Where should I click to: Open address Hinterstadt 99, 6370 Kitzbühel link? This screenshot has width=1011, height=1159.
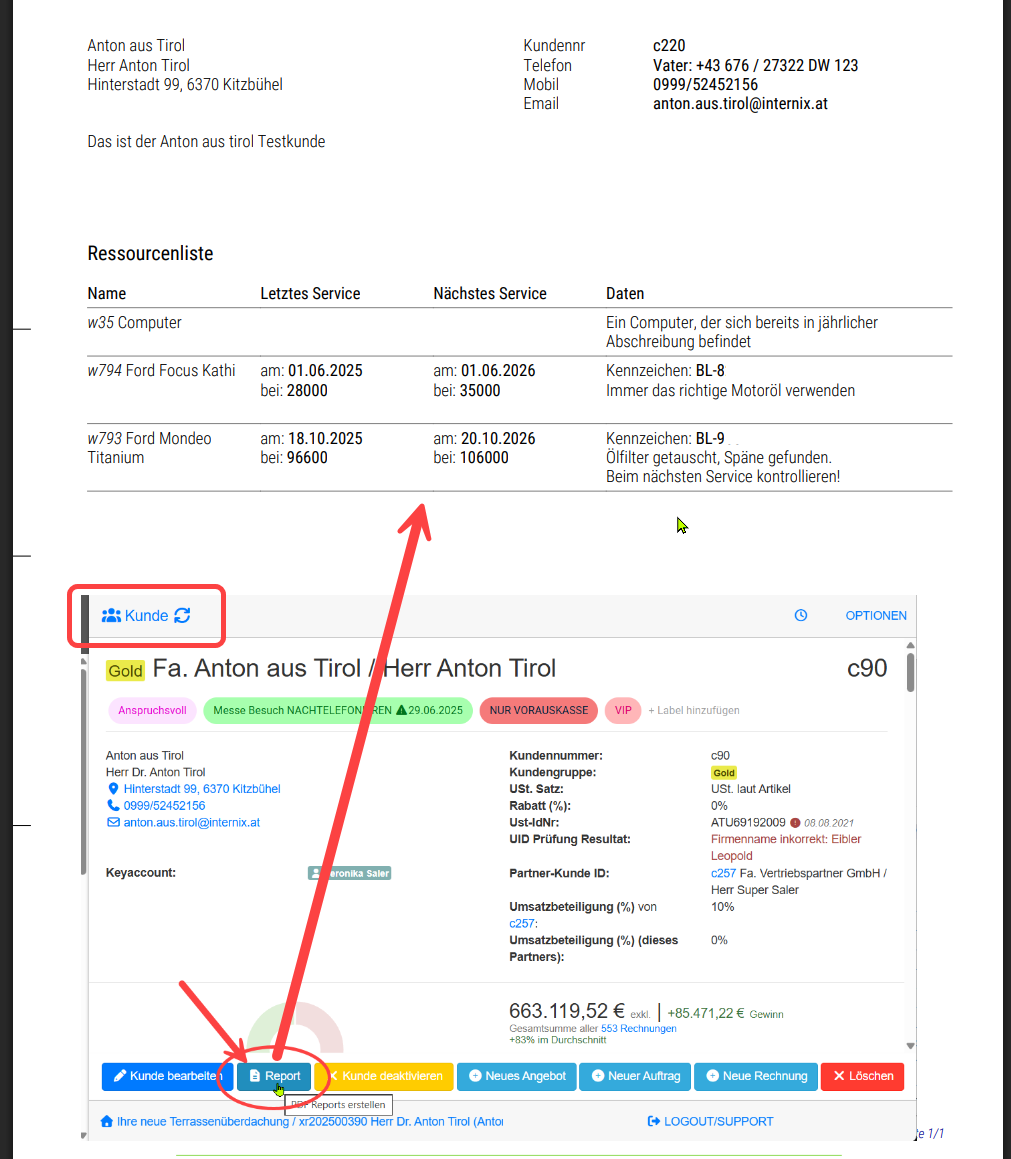click(x=202, y=789)
